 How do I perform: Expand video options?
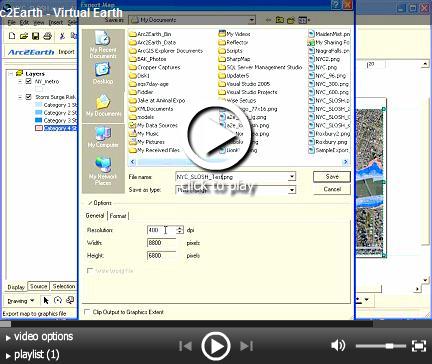(39, 337)
